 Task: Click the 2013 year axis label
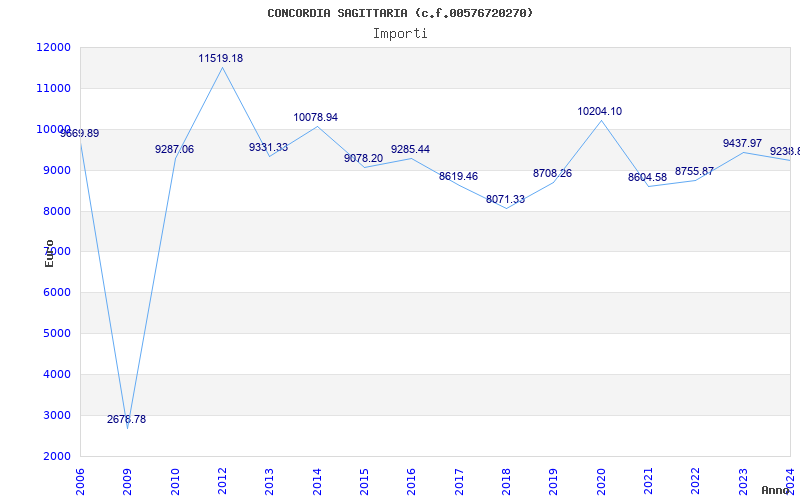point(269,482)
